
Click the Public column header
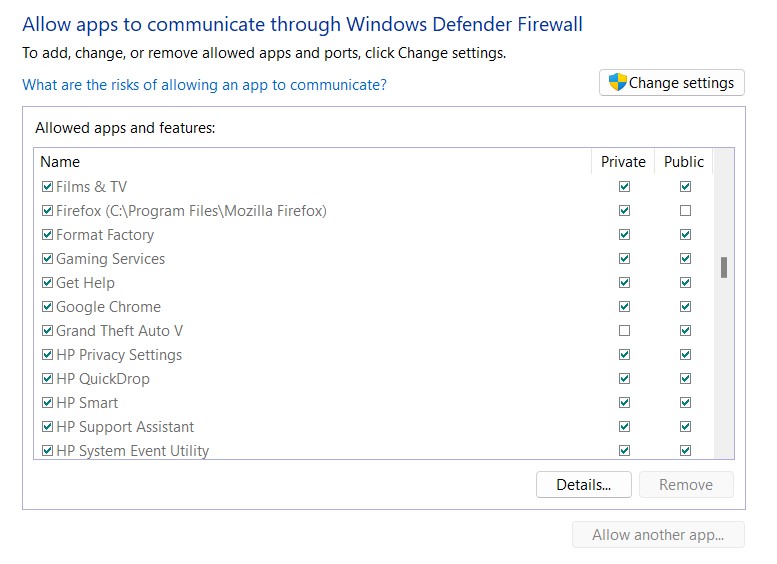[x=684, y=162]
